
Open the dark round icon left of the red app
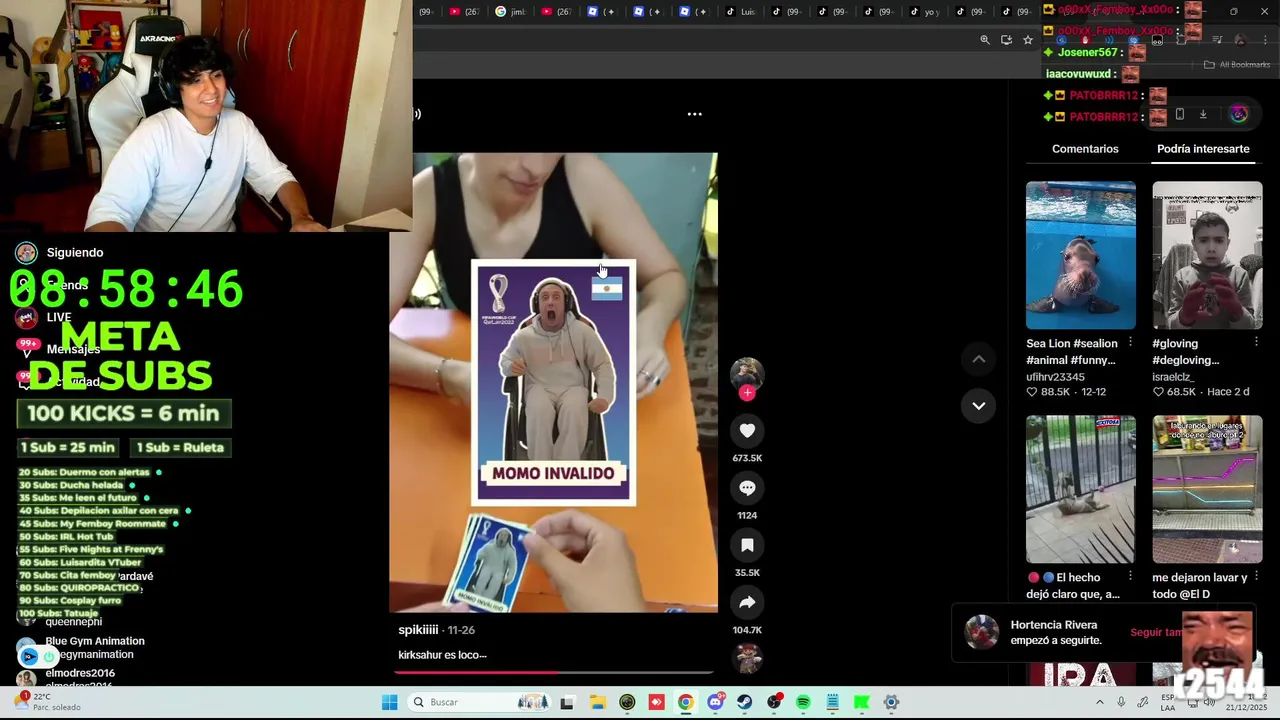point(627,702)
